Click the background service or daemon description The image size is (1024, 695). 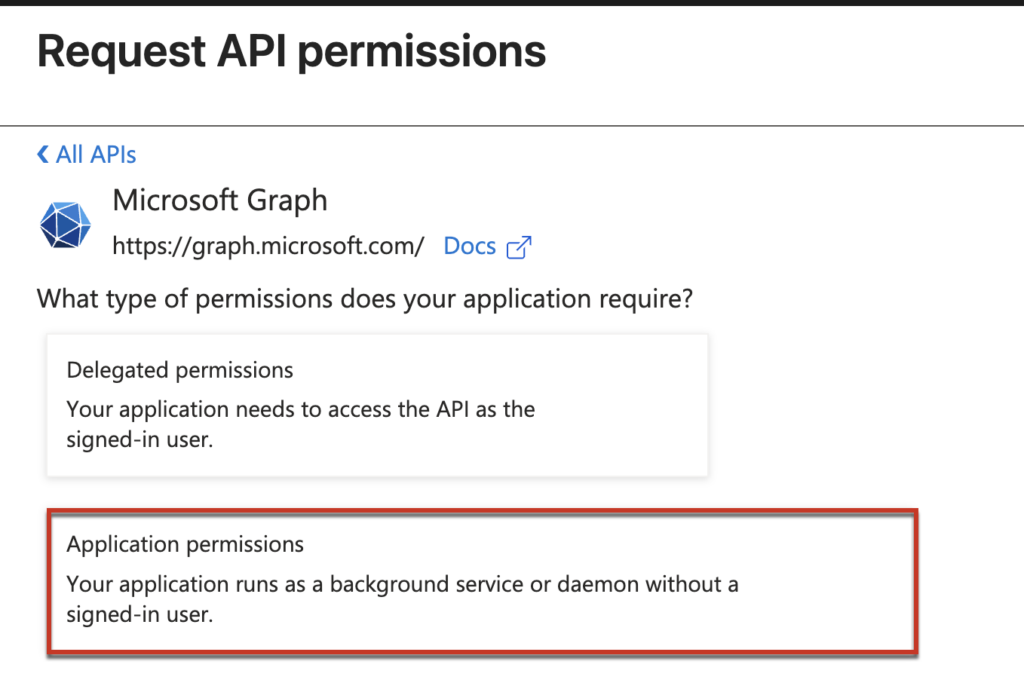(x=402, y=583)
